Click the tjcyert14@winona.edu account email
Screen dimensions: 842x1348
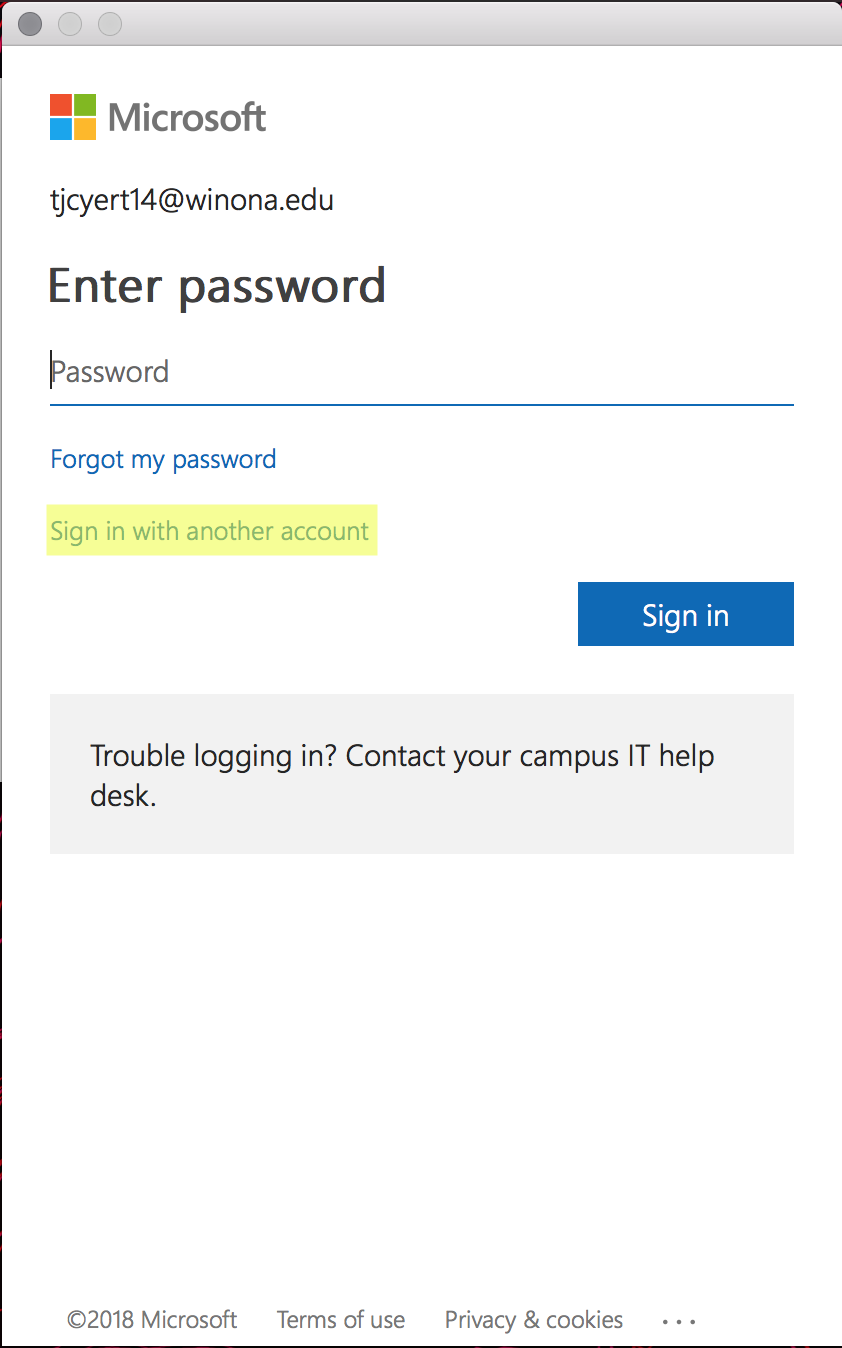(x=192, y=200)
